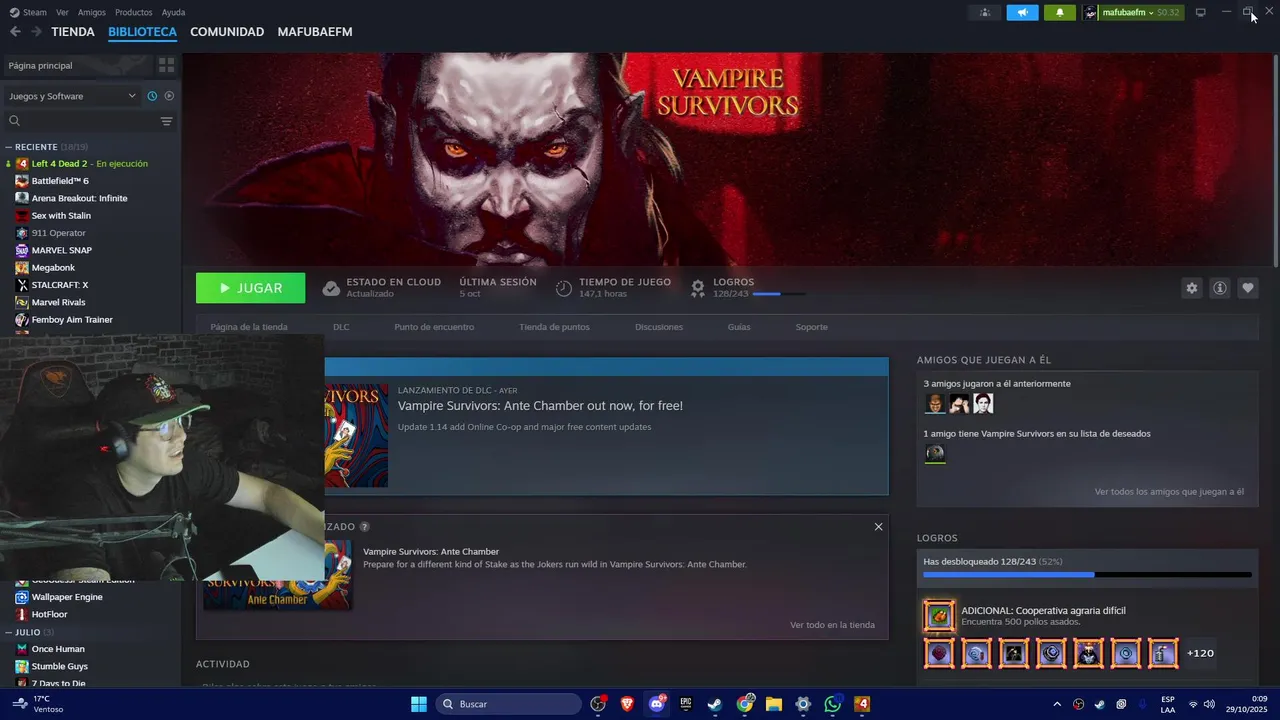The height and width of the screenshot is (720, 1280).
Task: Close the Ante Chamber recommendation card
Action: point(878,527)
